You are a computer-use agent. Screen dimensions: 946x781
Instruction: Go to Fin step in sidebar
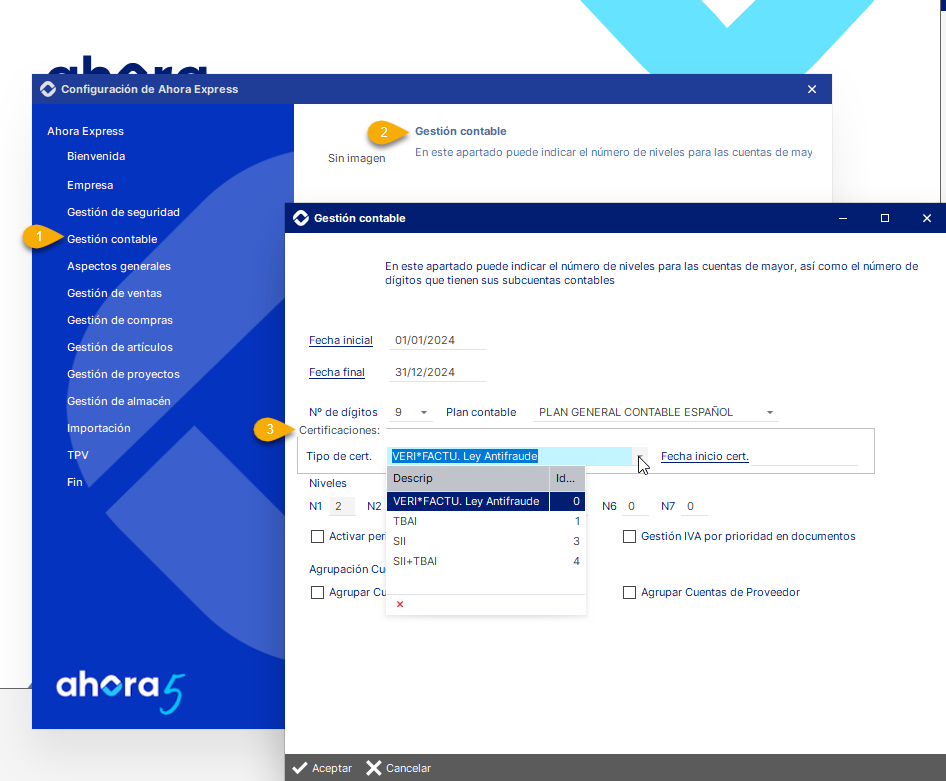(x=75, y=482)
